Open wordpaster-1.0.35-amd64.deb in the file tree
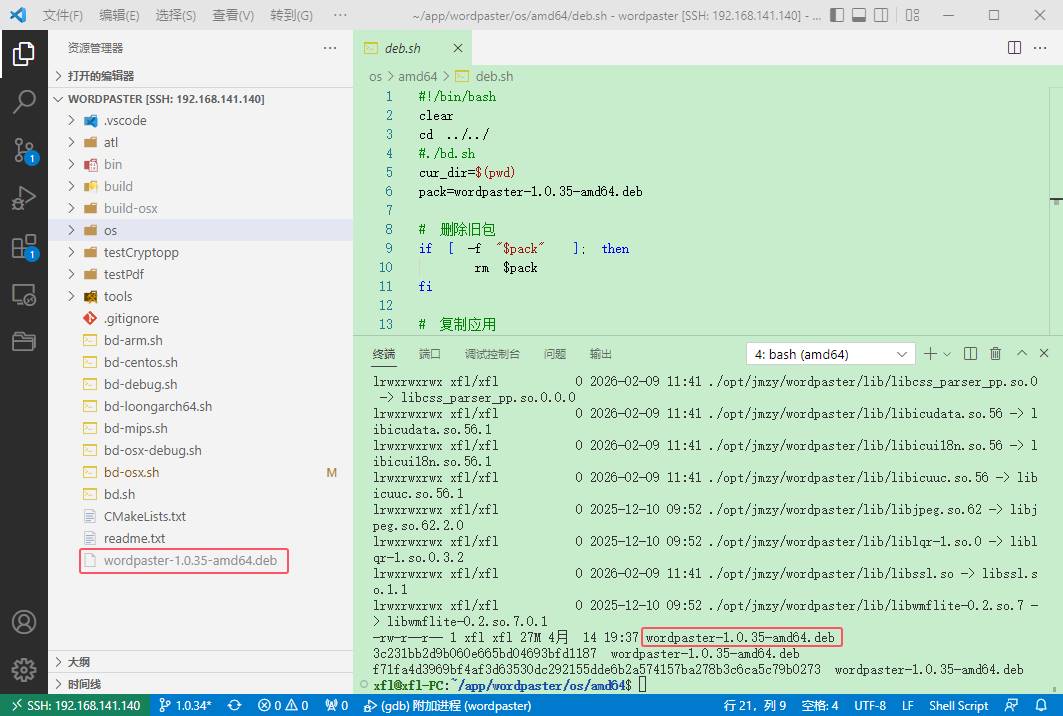The height and width of the screenshot is (716, 1063). [x=190, y=560]
